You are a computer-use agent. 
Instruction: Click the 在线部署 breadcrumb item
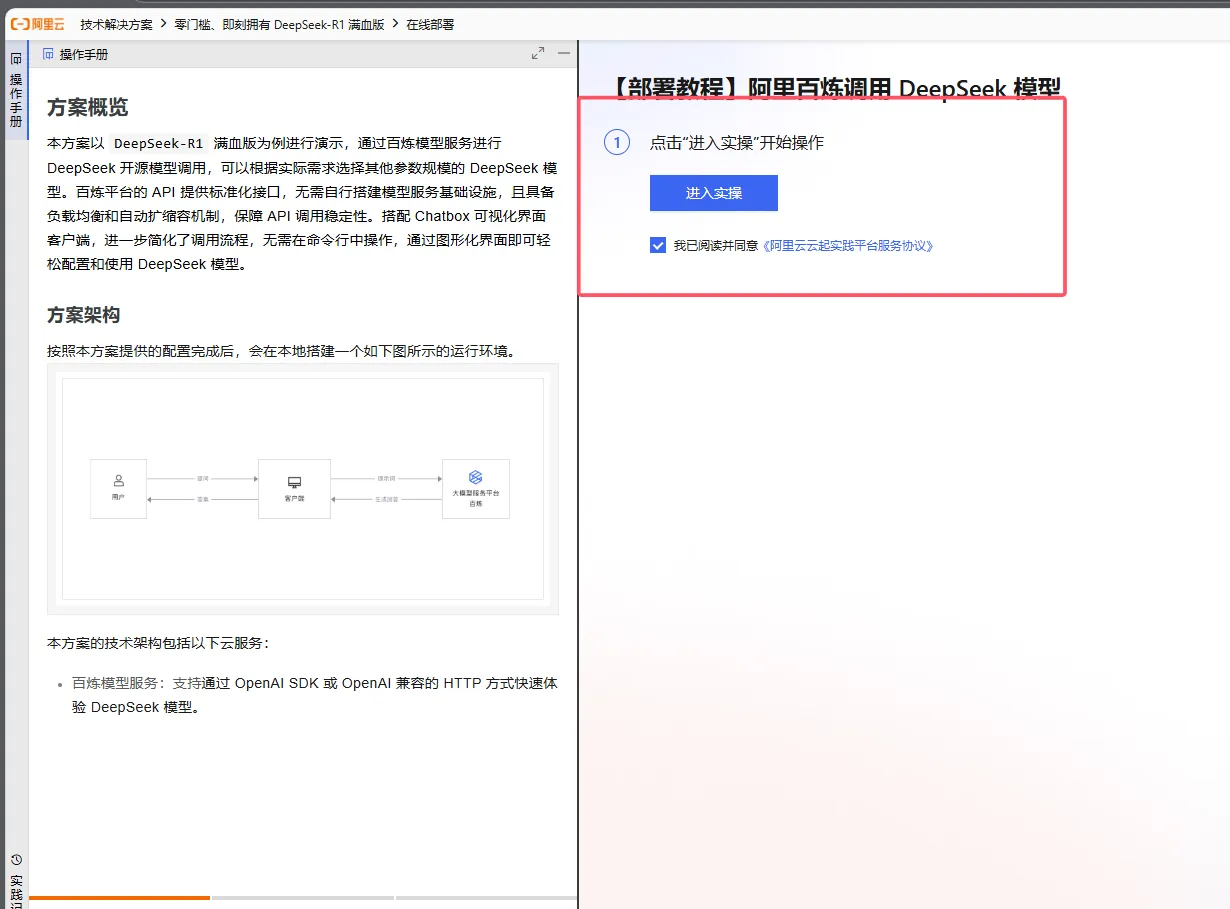point(430,24)
